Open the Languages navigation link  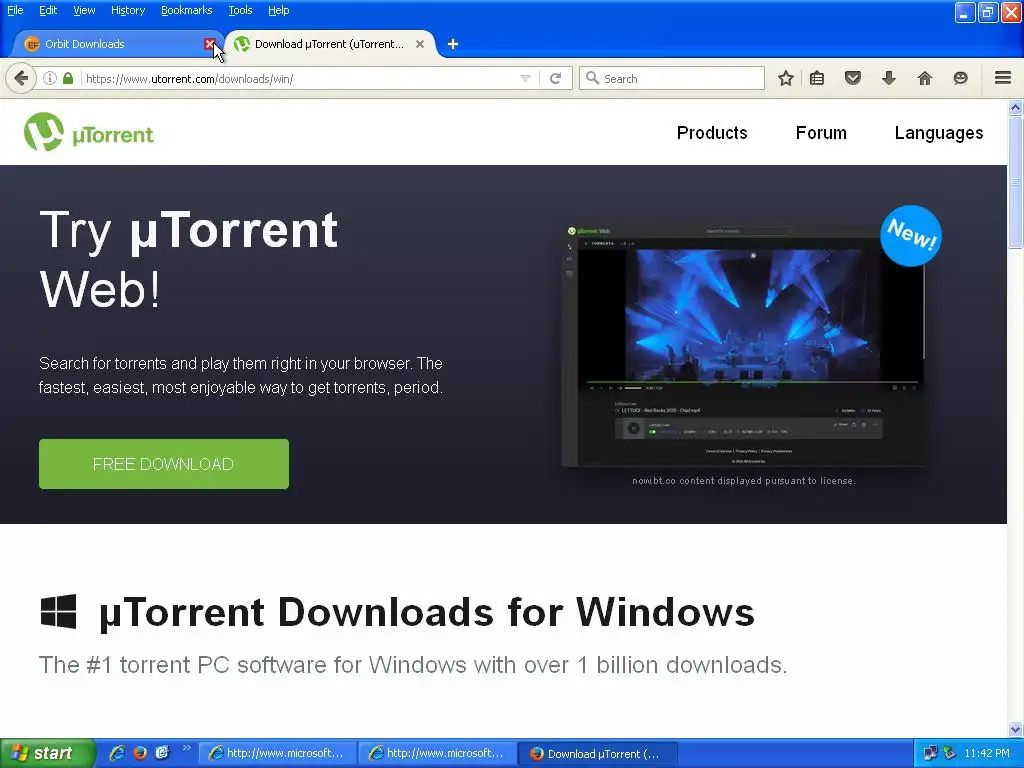[x=938, y=133]
